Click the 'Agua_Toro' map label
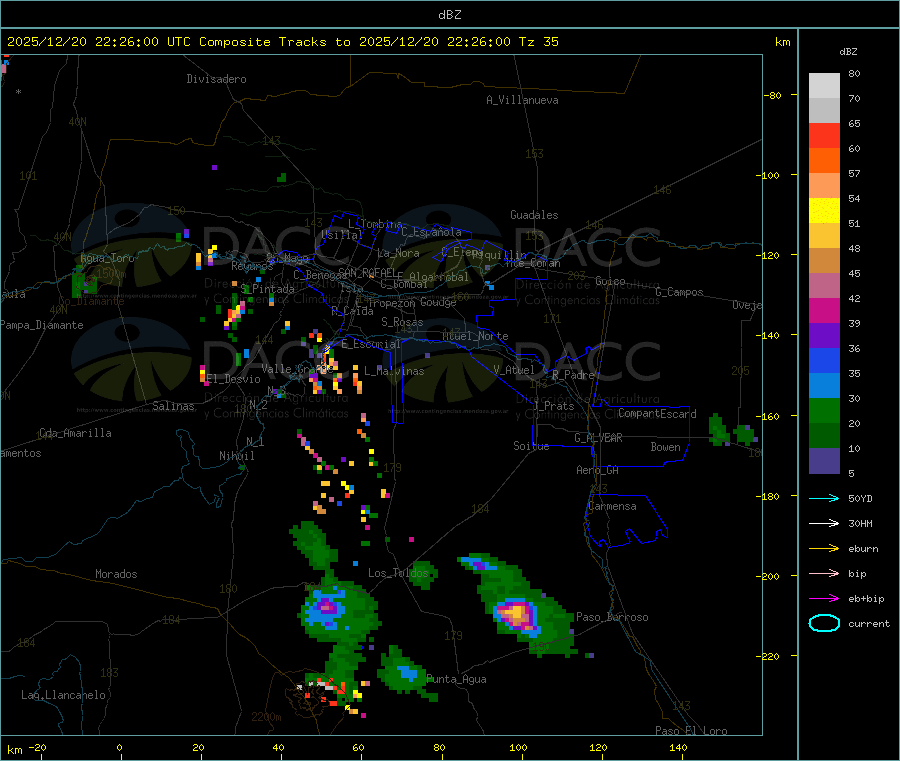900x761 pixels. click(x=107, y=258)
